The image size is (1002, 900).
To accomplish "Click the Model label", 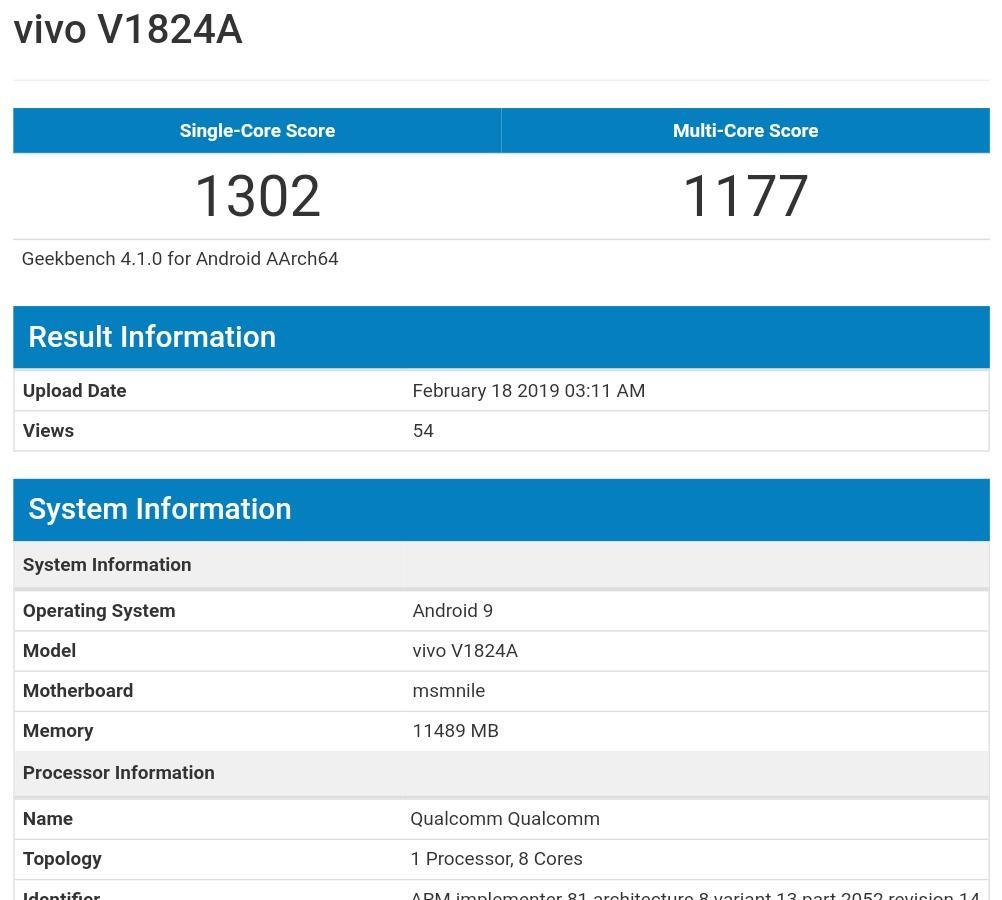I will 49,651.
